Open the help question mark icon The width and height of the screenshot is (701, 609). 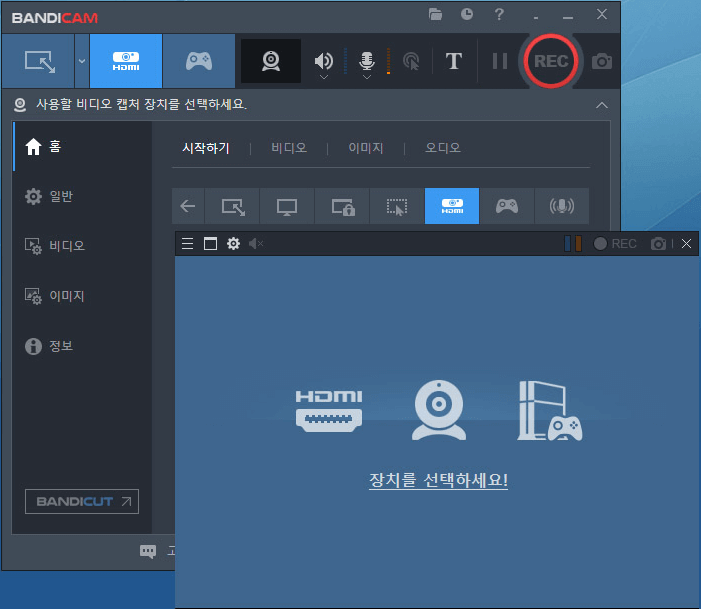[499, 14]
